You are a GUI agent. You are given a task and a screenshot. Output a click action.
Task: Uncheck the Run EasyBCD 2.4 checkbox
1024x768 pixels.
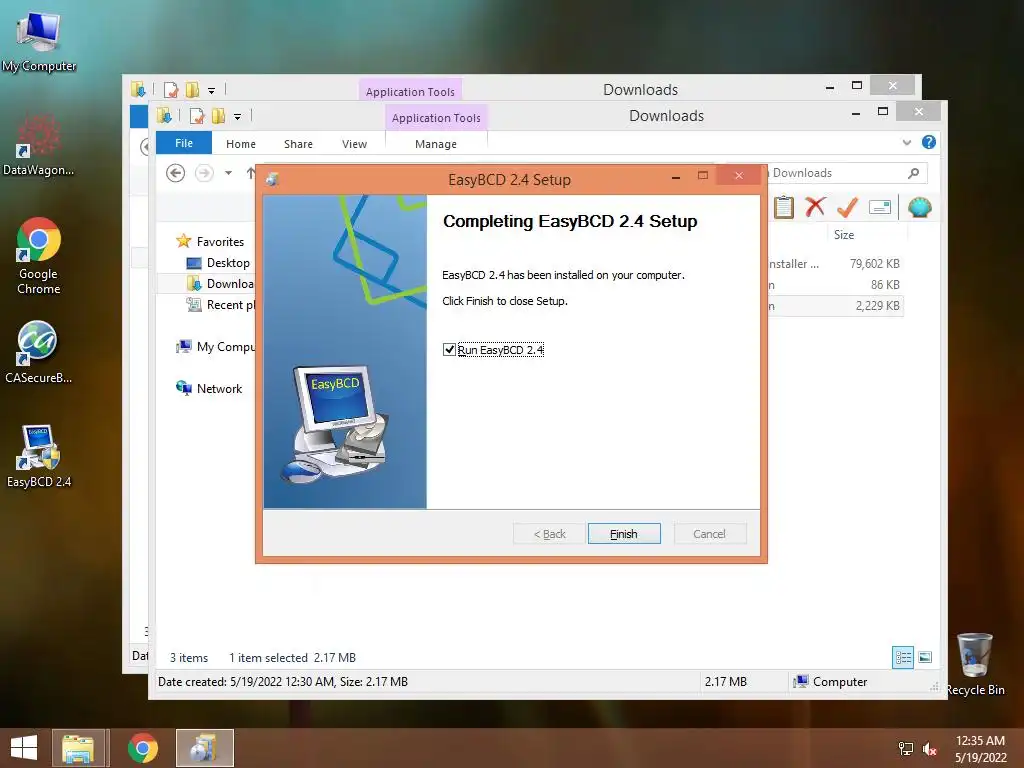pyautogui.click(x=449, y=349)
